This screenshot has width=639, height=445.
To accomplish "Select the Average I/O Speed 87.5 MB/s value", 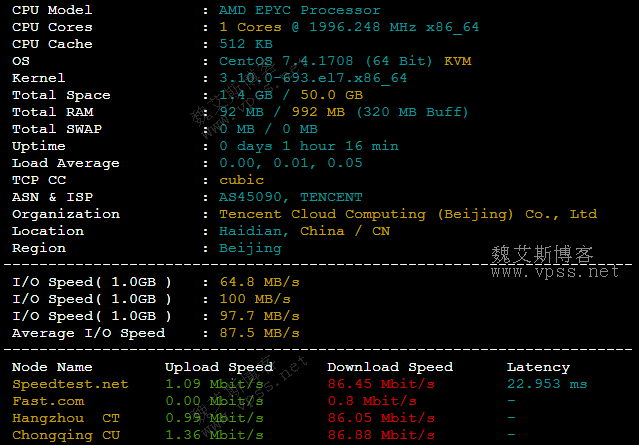I will click(258, 333).
